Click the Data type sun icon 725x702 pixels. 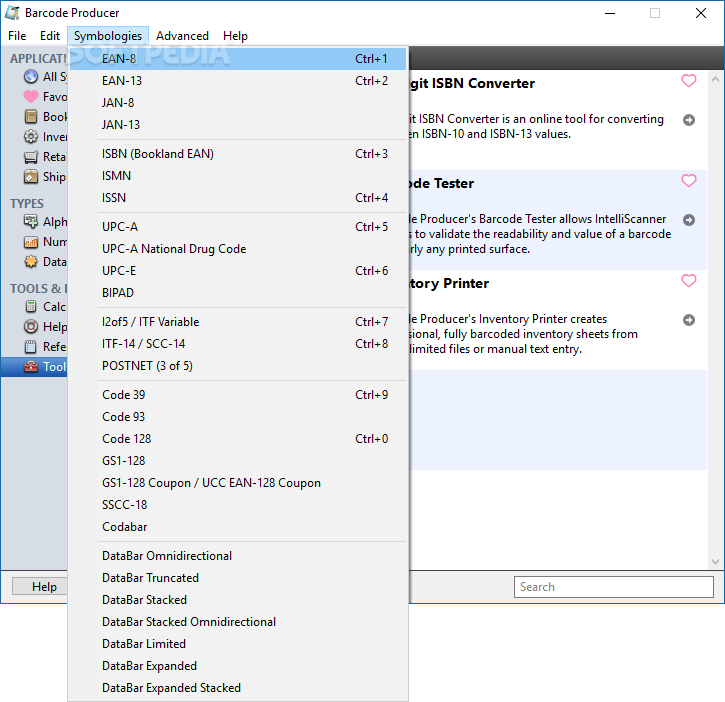tap(31, 262)
